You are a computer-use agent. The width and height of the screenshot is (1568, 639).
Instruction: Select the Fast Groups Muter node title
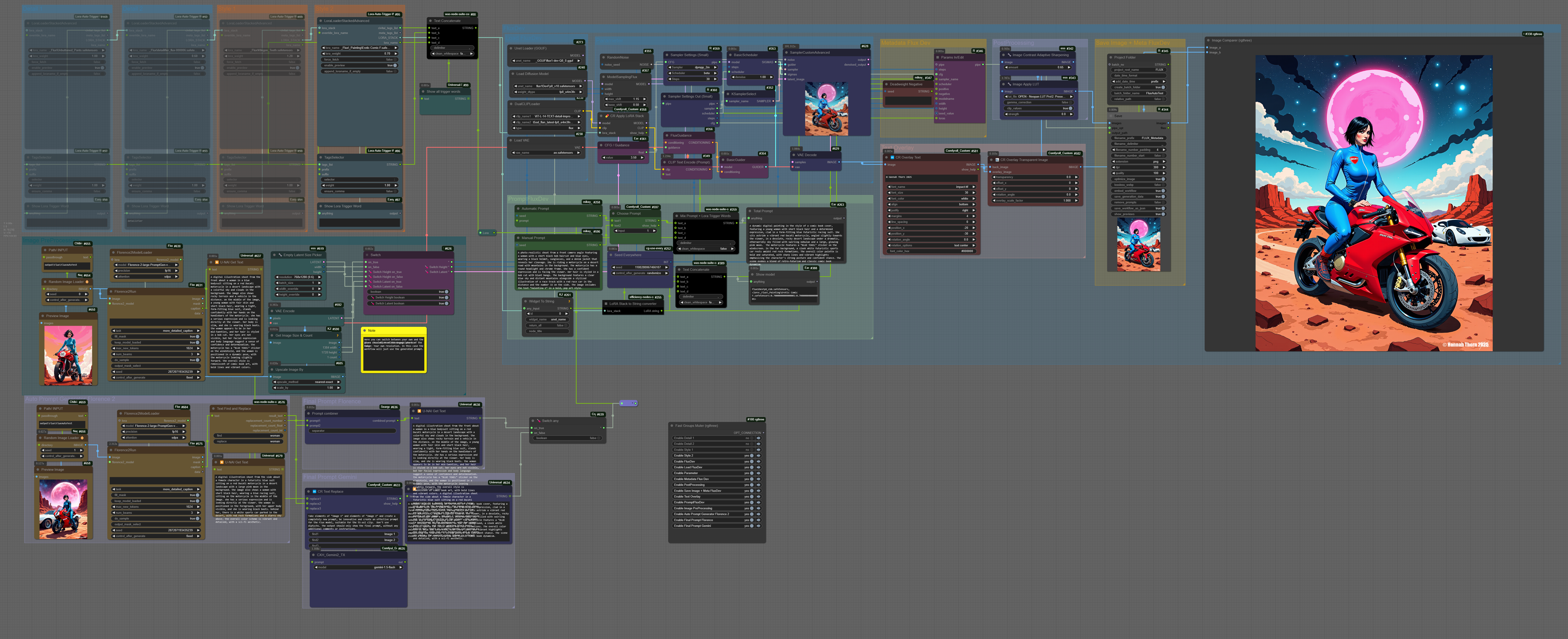[696, 426]
